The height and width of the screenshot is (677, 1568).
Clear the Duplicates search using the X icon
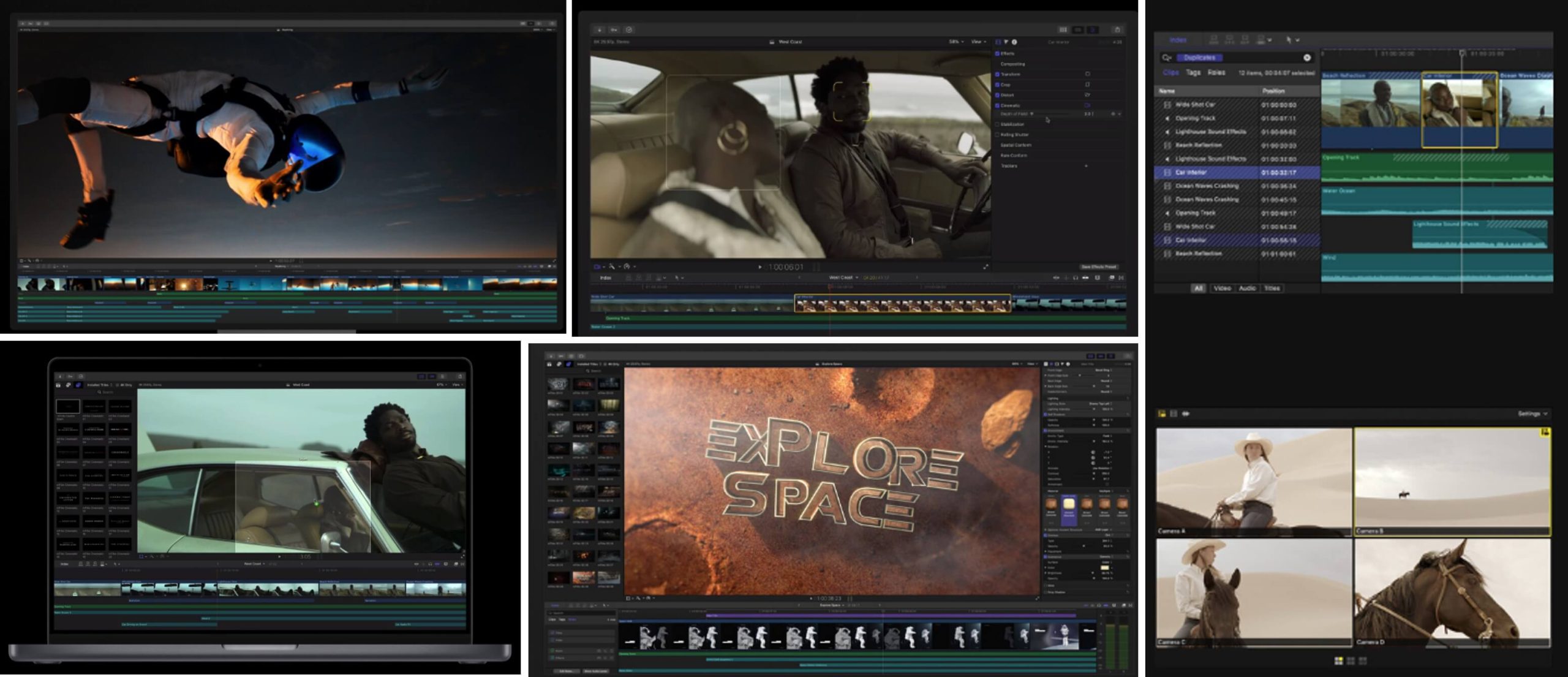click(x=1307, y=58)
